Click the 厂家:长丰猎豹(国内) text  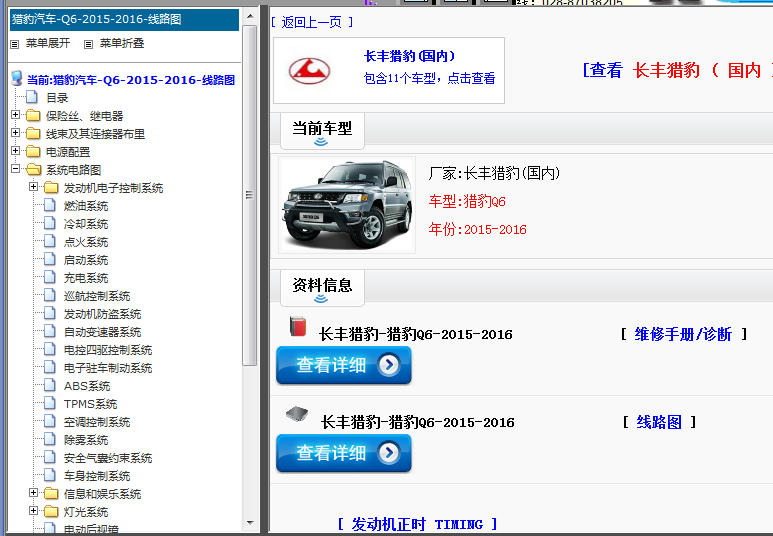click(x=494, y=173)
